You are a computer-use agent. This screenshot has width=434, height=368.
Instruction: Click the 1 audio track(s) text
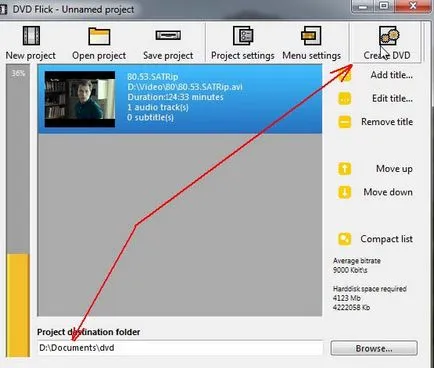158,107
